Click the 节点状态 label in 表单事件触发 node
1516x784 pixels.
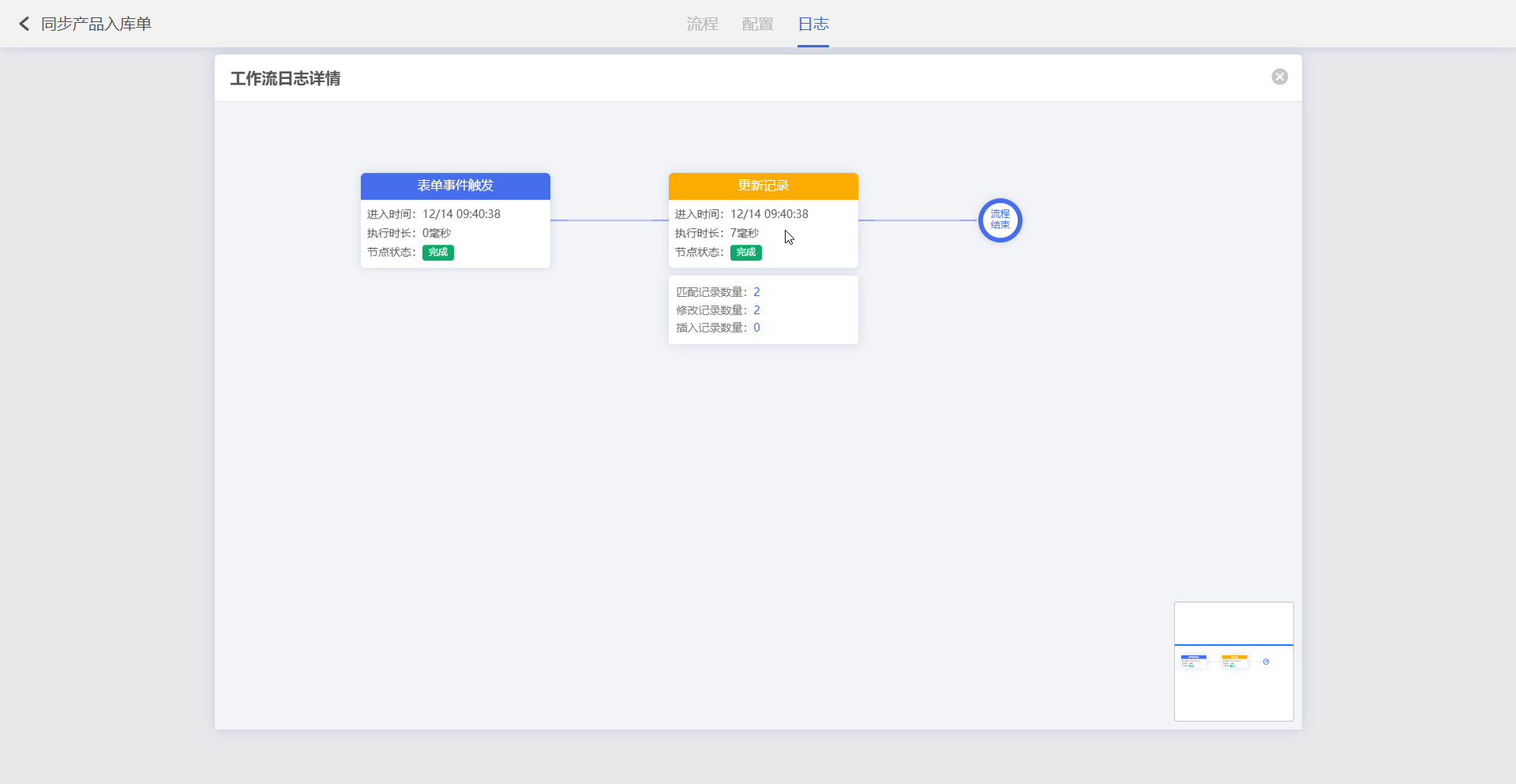click(391, 253)
